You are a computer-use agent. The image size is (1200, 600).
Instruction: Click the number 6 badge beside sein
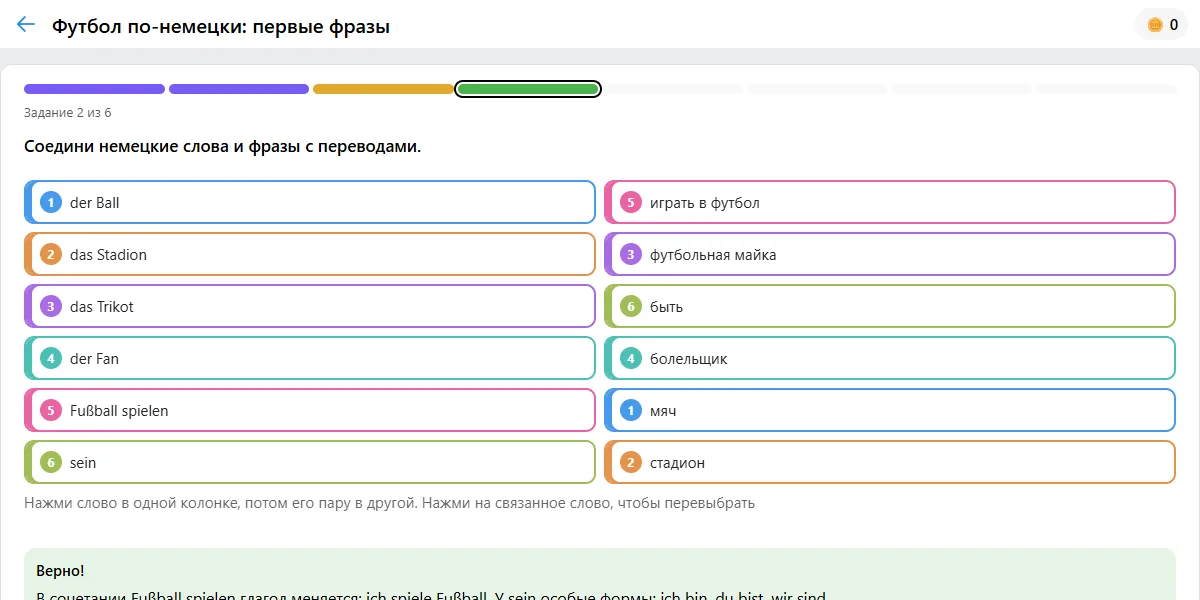tap(51, 463)
